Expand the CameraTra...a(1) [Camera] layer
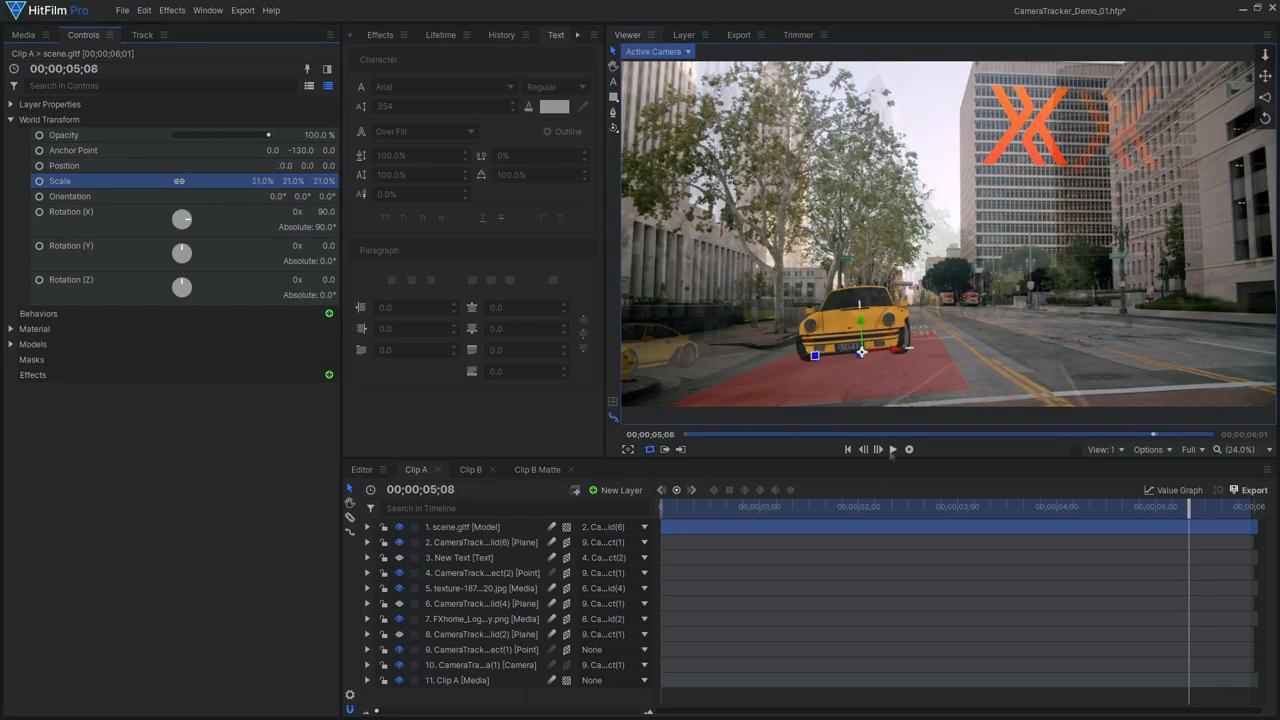 tap(367, 665)
